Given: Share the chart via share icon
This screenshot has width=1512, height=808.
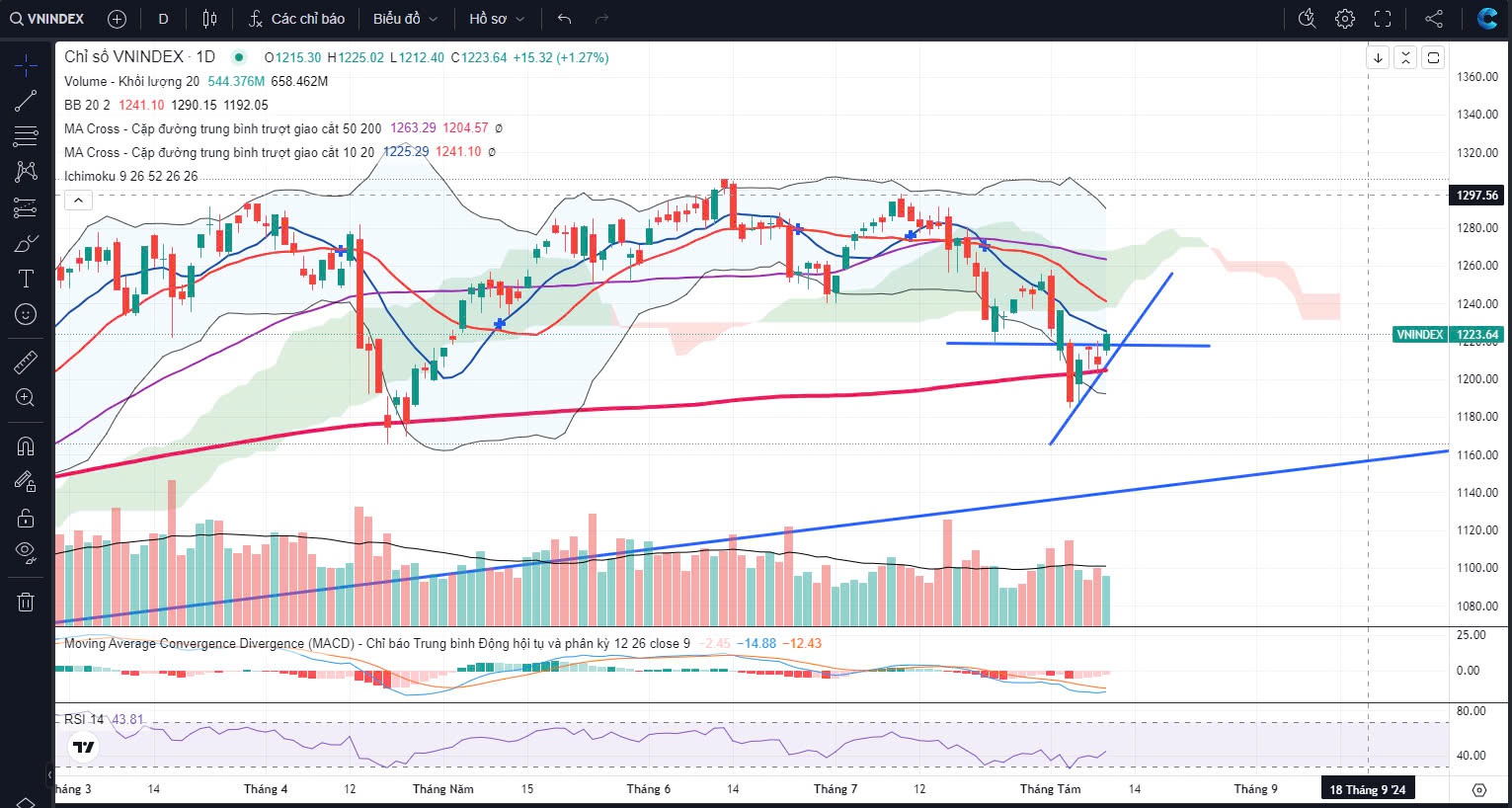Looking at the screenshot, I should coord(1434,19).
